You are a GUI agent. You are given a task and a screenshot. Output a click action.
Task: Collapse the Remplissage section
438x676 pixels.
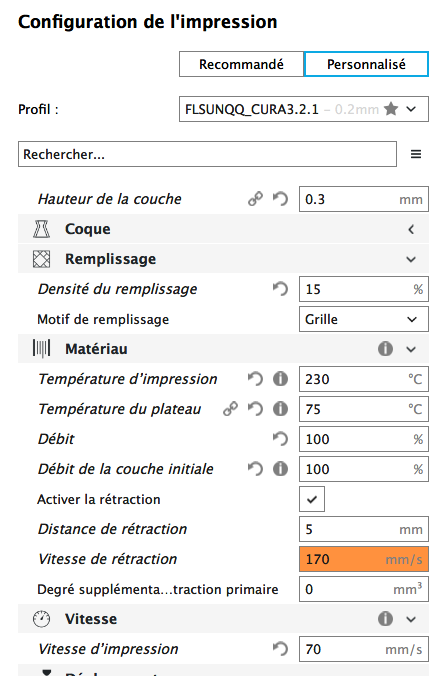click(223, 259)
